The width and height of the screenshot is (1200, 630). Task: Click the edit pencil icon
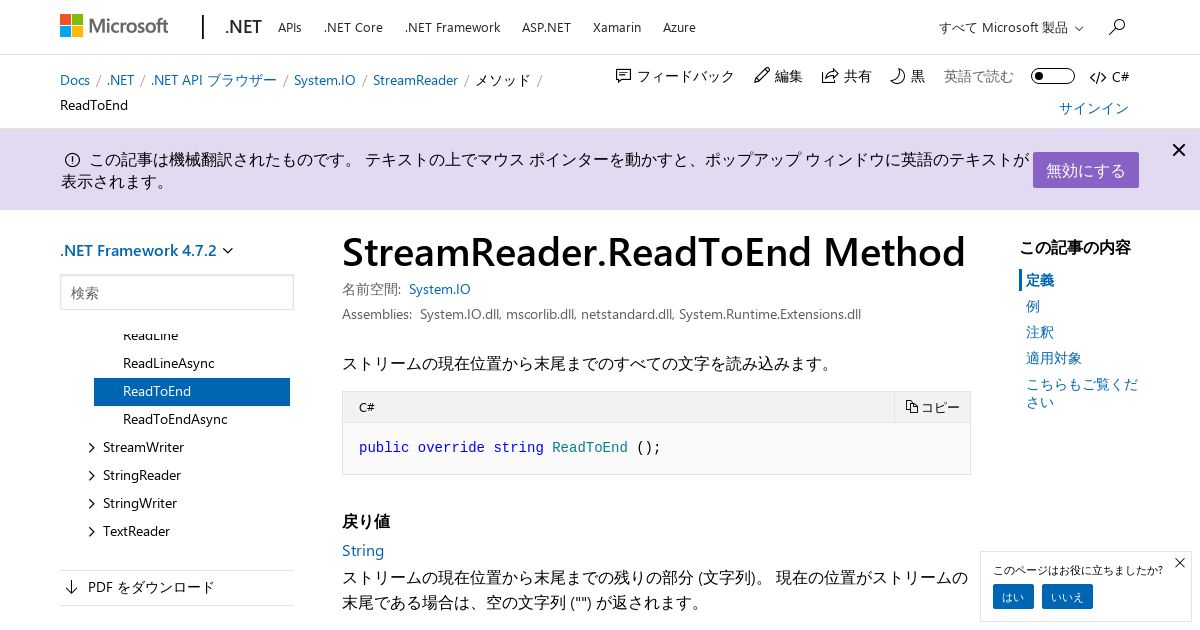pos(762,76)
